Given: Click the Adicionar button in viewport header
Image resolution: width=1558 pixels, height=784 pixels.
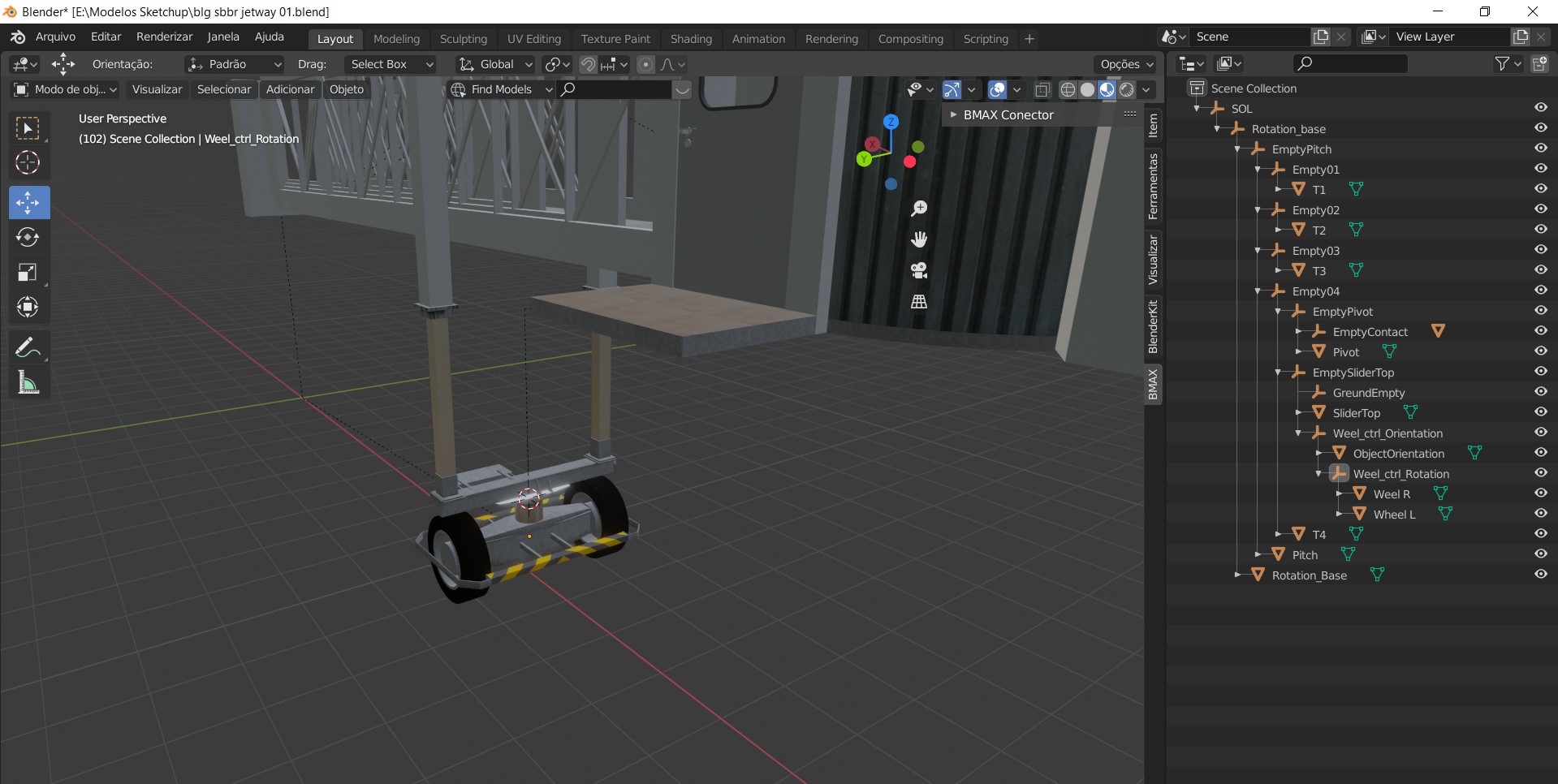Looking at the screenshot, I should 290,89.
